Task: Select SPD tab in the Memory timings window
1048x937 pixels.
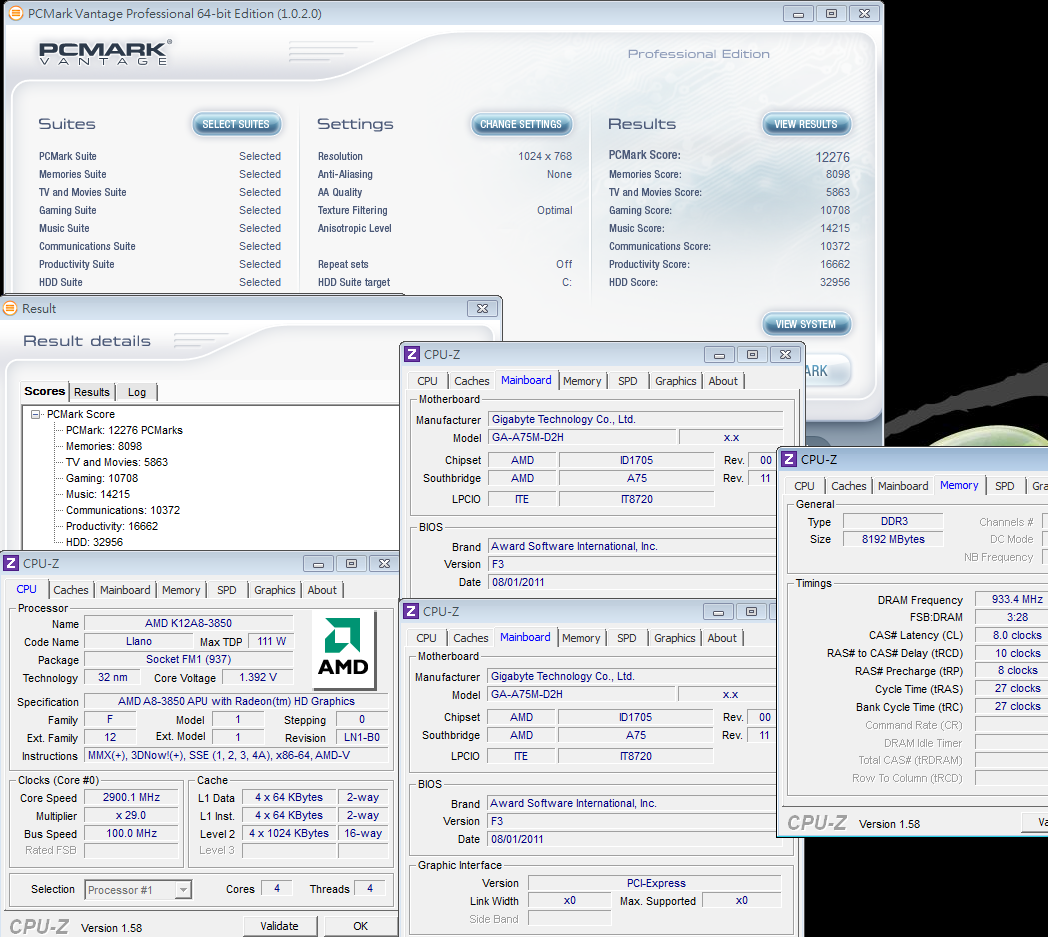Action: pos(1005,487)
